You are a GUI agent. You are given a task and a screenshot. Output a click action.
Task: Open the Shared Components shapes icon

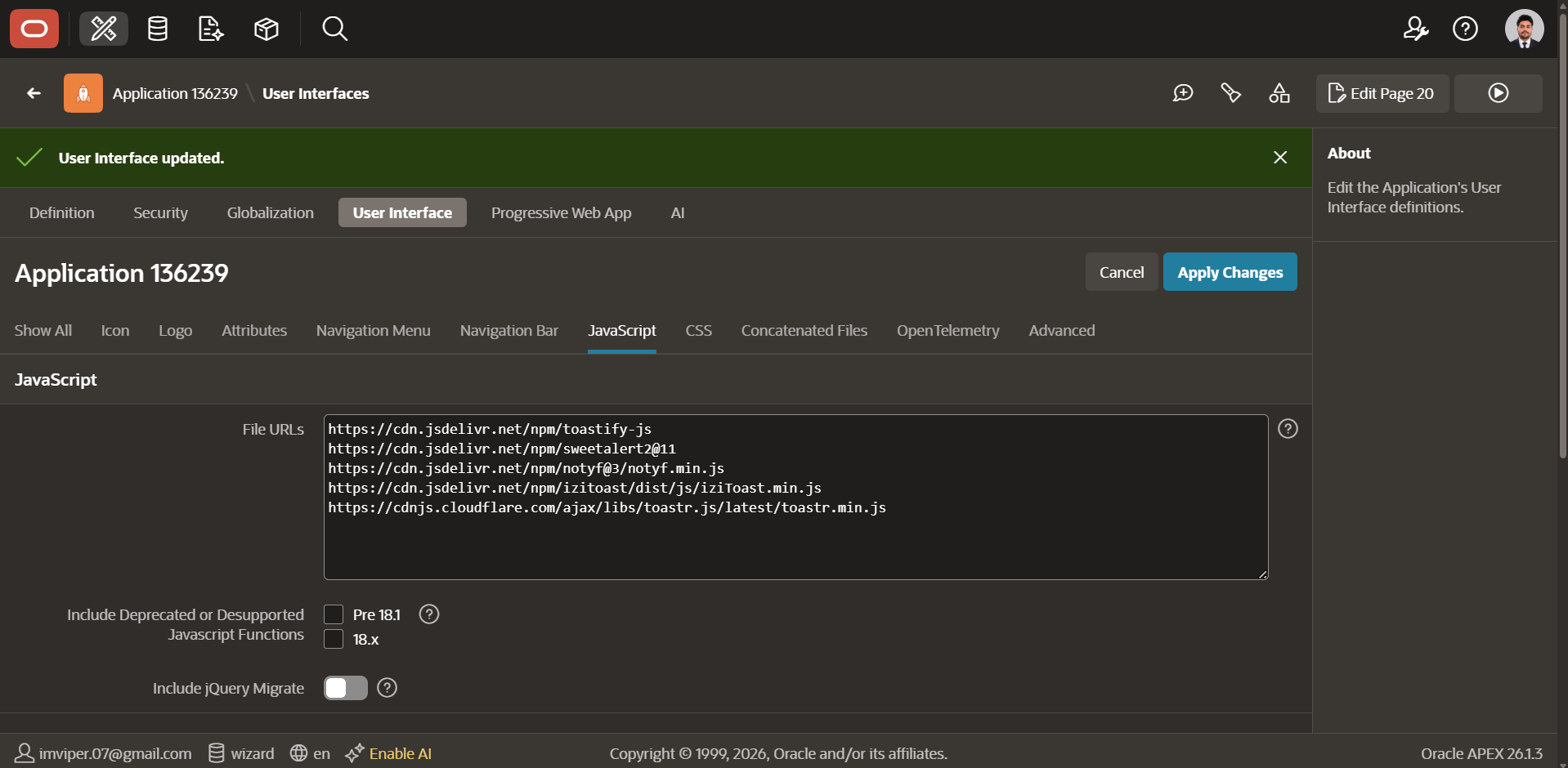click(x=1279, y=93)
